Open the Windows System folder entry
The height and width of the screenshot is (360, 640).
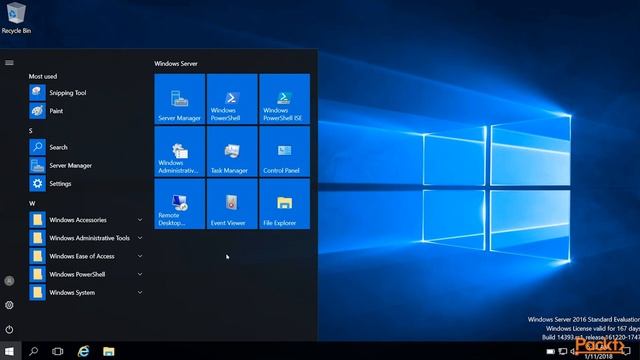coord(86,293)
